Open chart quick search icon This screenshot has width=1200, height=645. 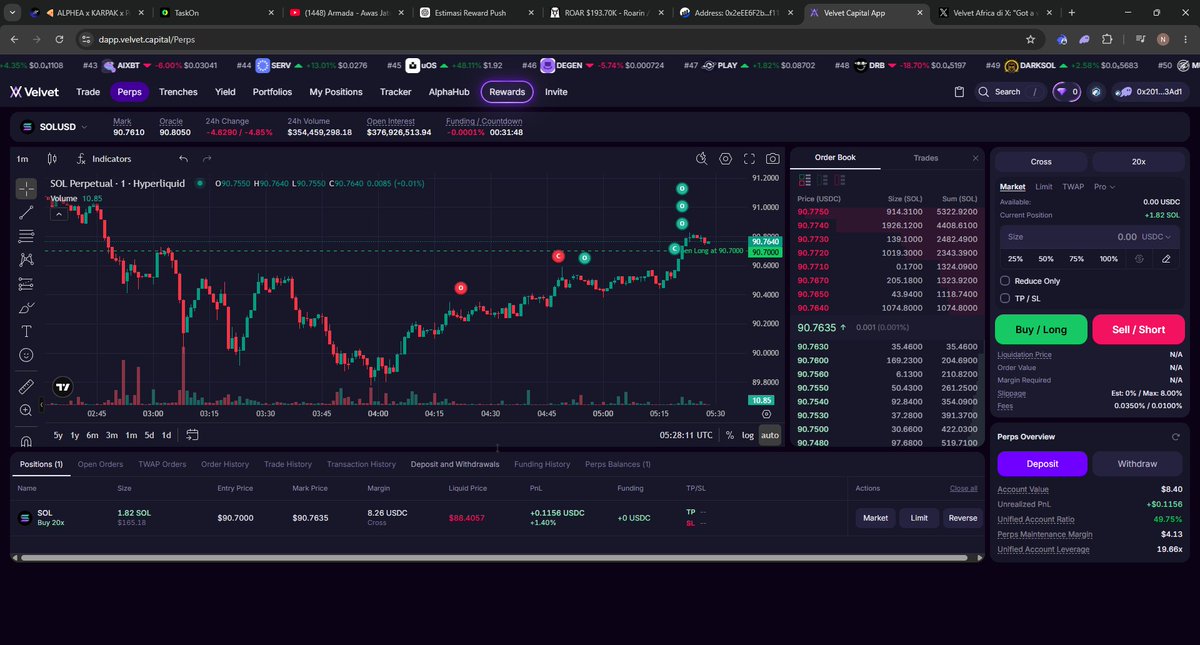point(702,159)
